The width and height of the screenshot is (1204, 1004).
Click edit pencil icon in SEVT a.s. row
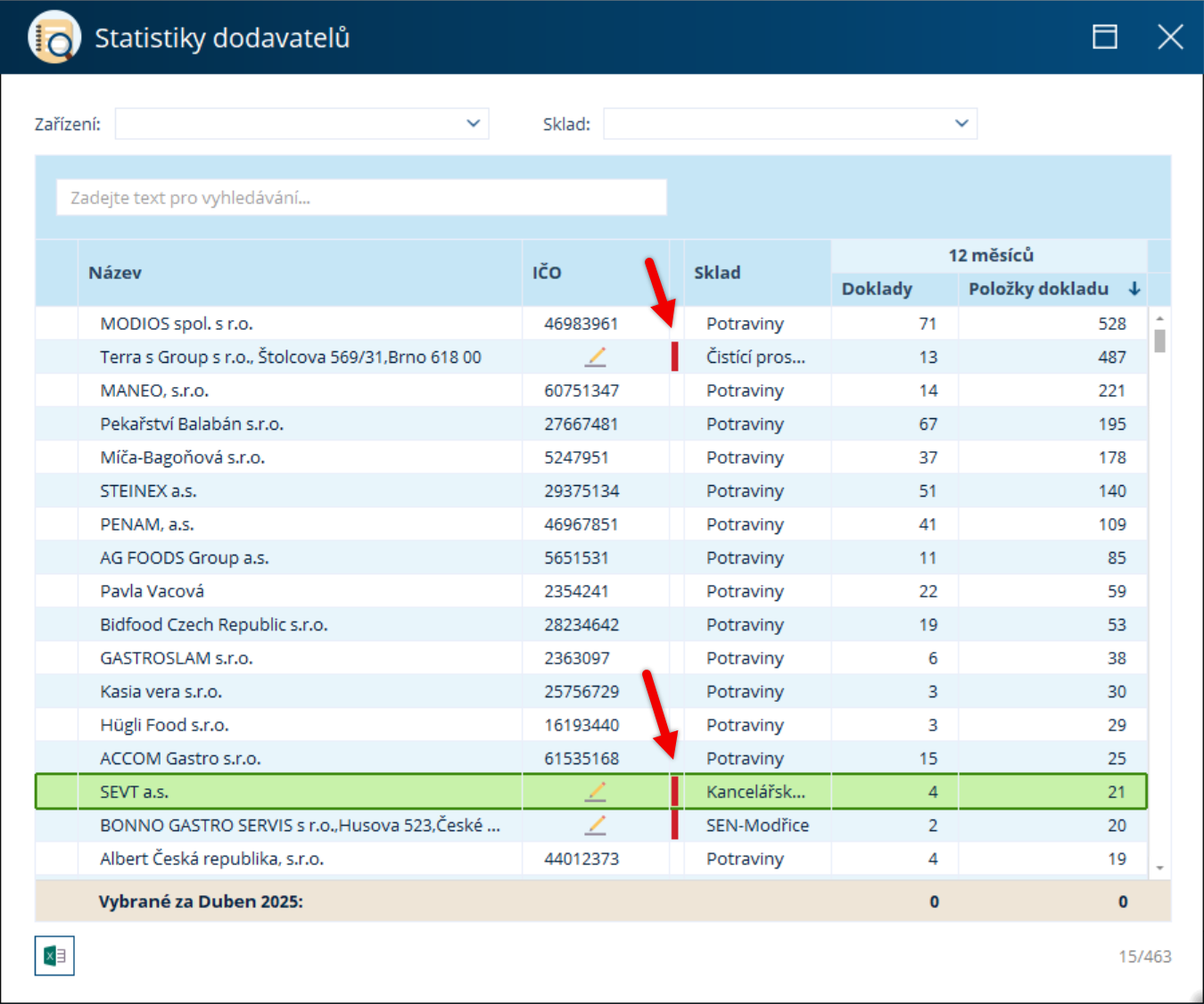coord(596,792)
